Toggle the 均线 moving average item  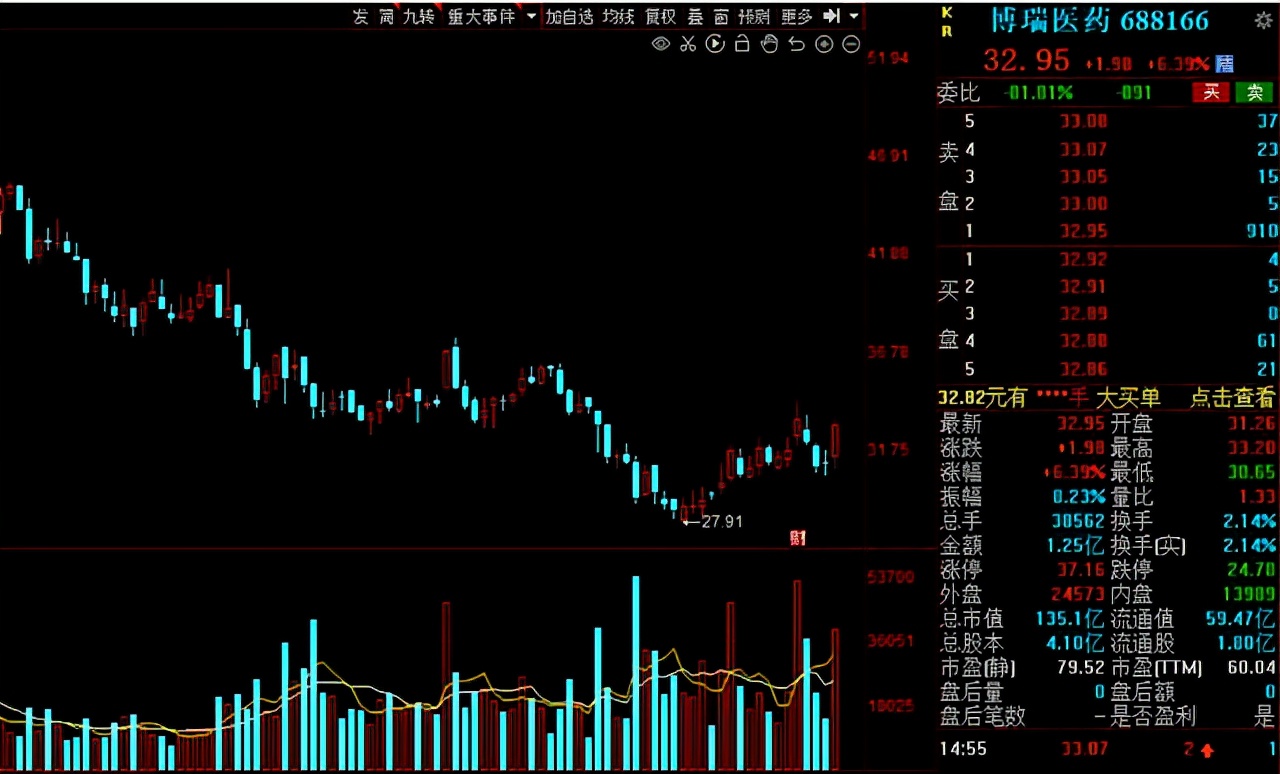point(619,16)
